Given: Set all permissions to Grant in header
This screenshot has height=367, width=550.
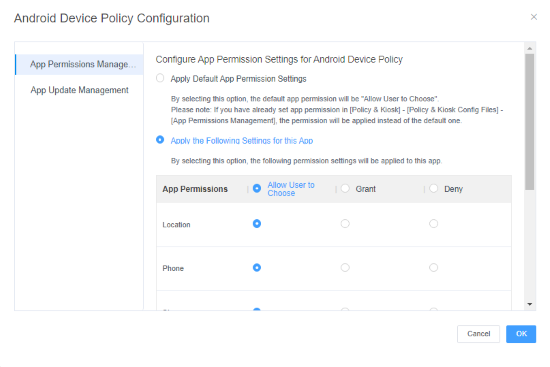Looking at the screenshot, I should point(345,188).
